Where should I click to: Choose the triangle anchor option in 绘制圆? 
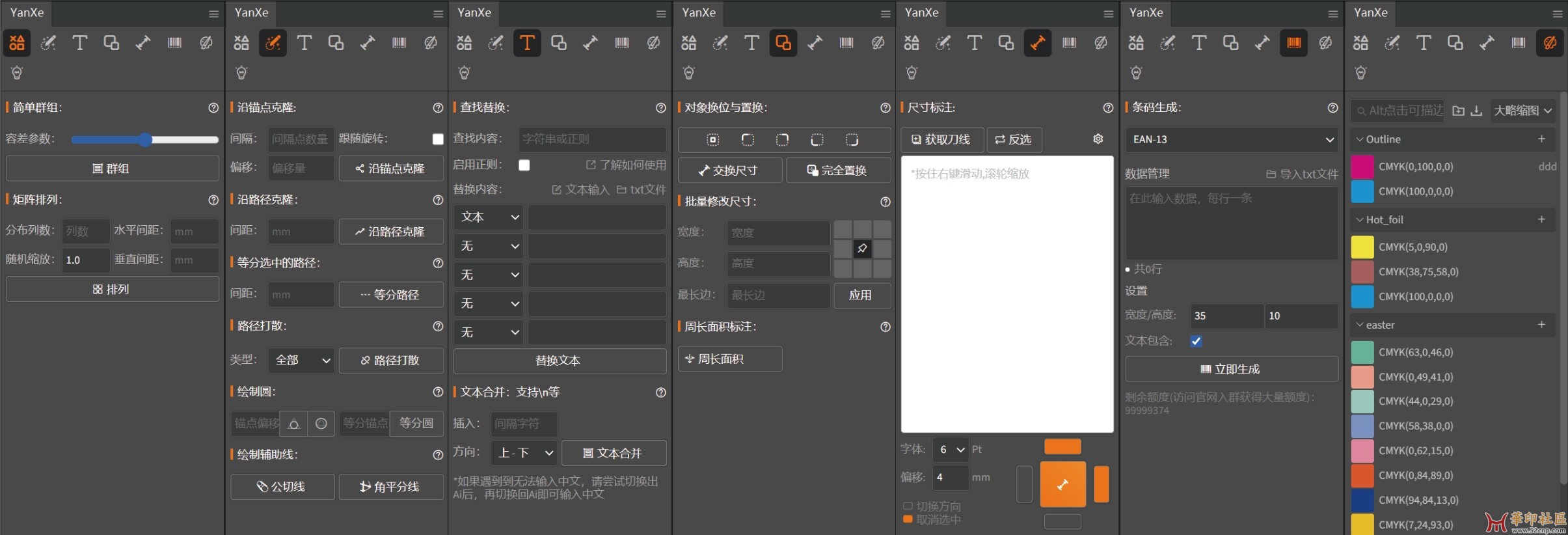pos(294,424)
